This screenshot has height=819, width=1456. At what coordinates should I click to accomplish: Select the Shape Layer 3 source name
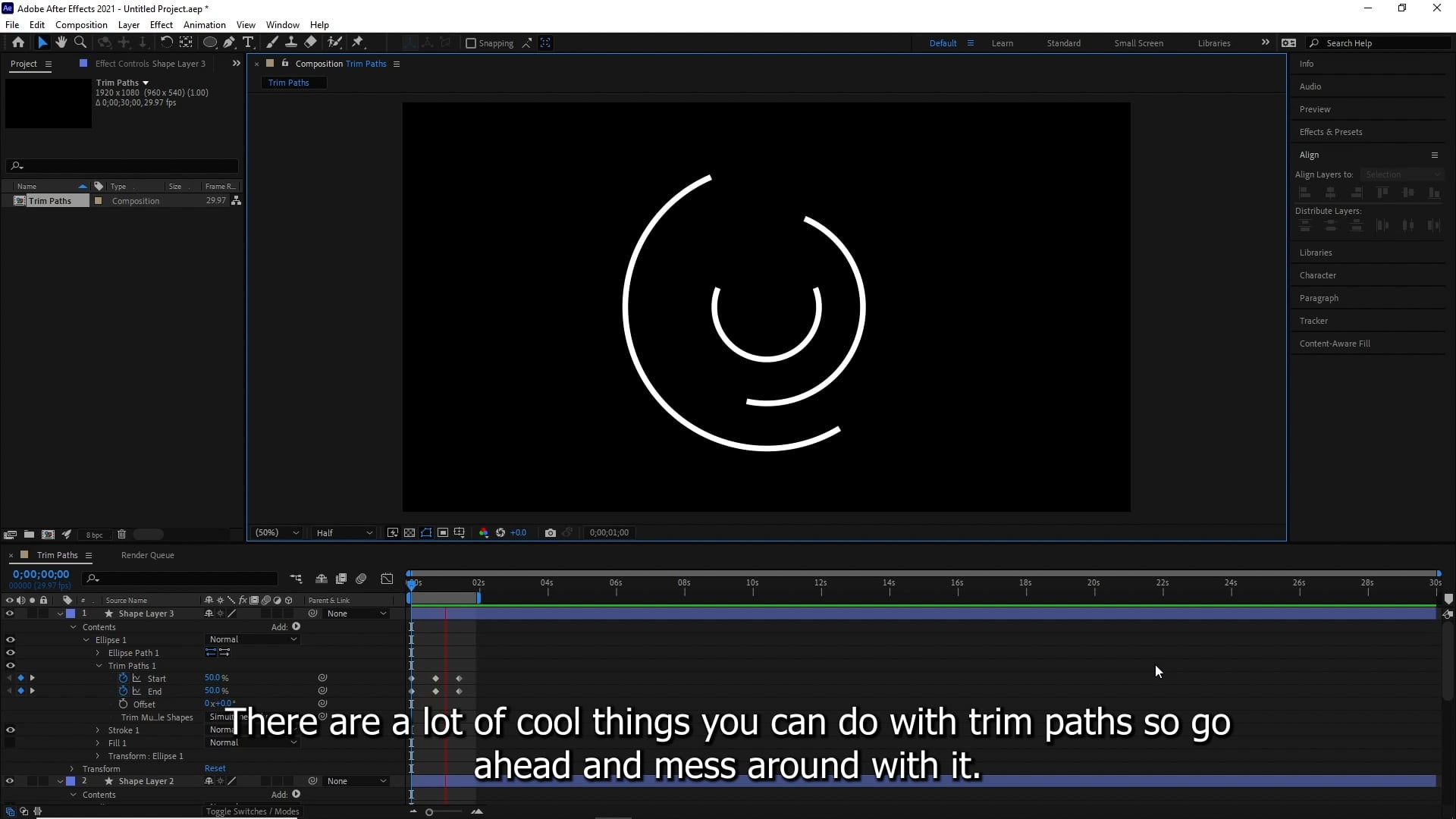146,613
